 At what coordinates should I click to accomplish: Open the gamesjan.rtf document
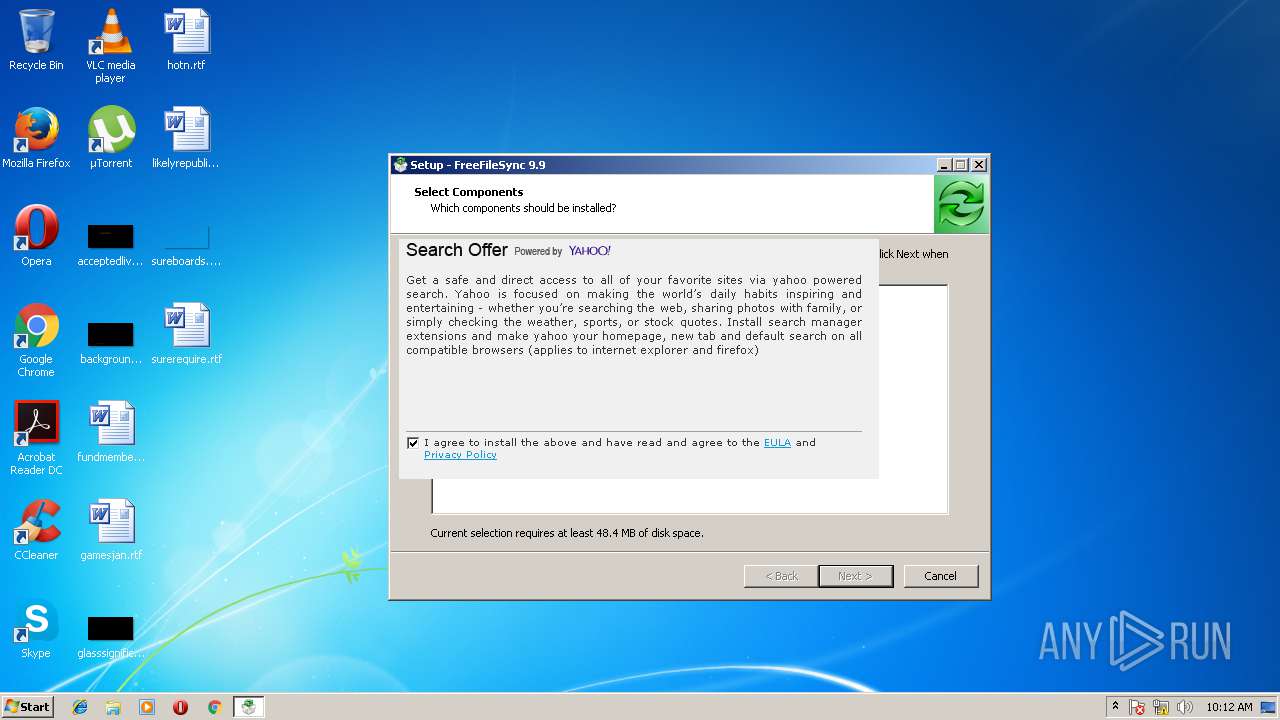tap(110, 530)
